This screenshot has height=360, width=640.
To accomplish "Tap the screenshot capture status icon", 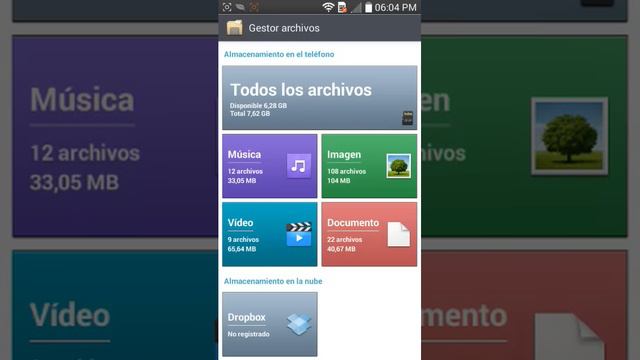I will 227,7.
